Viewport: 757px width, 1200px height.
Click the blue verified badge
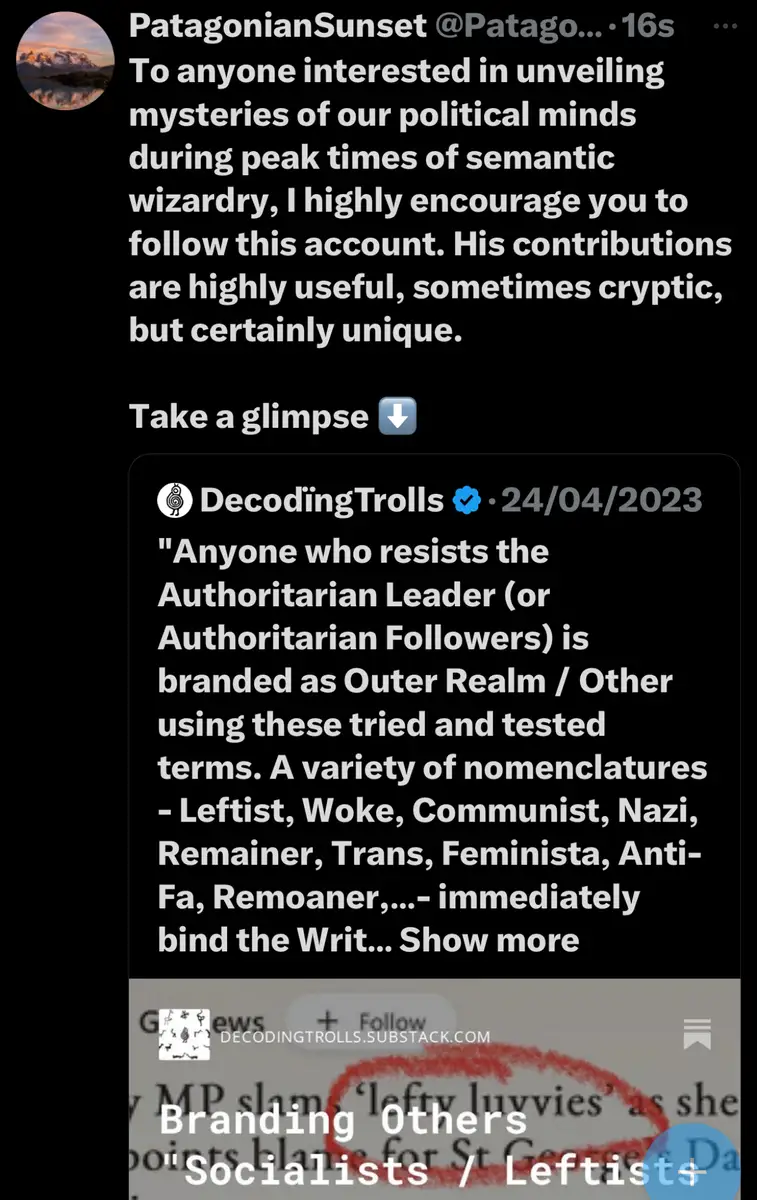(x=467, y=499)
